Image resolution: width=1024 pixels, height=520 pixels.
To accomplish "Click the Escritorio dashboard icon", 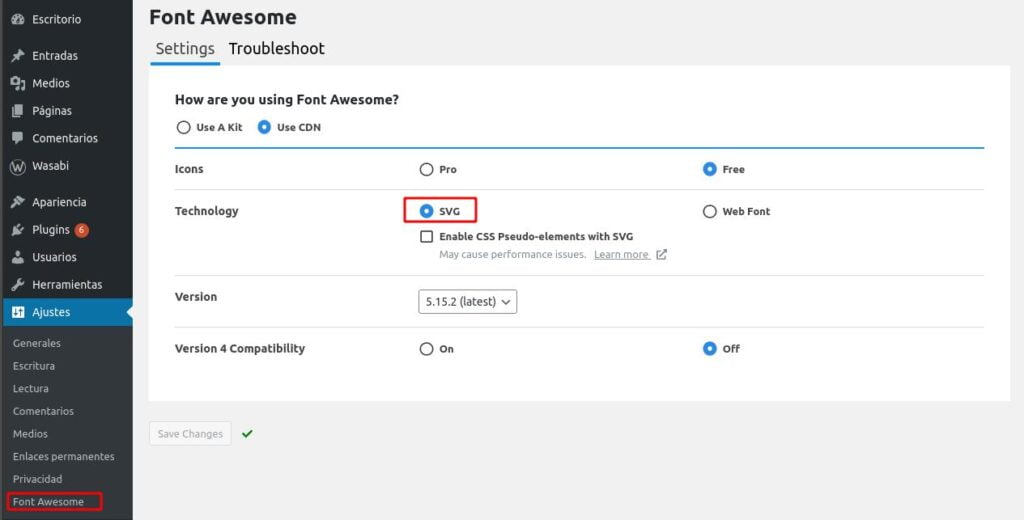I will [18, 20].
